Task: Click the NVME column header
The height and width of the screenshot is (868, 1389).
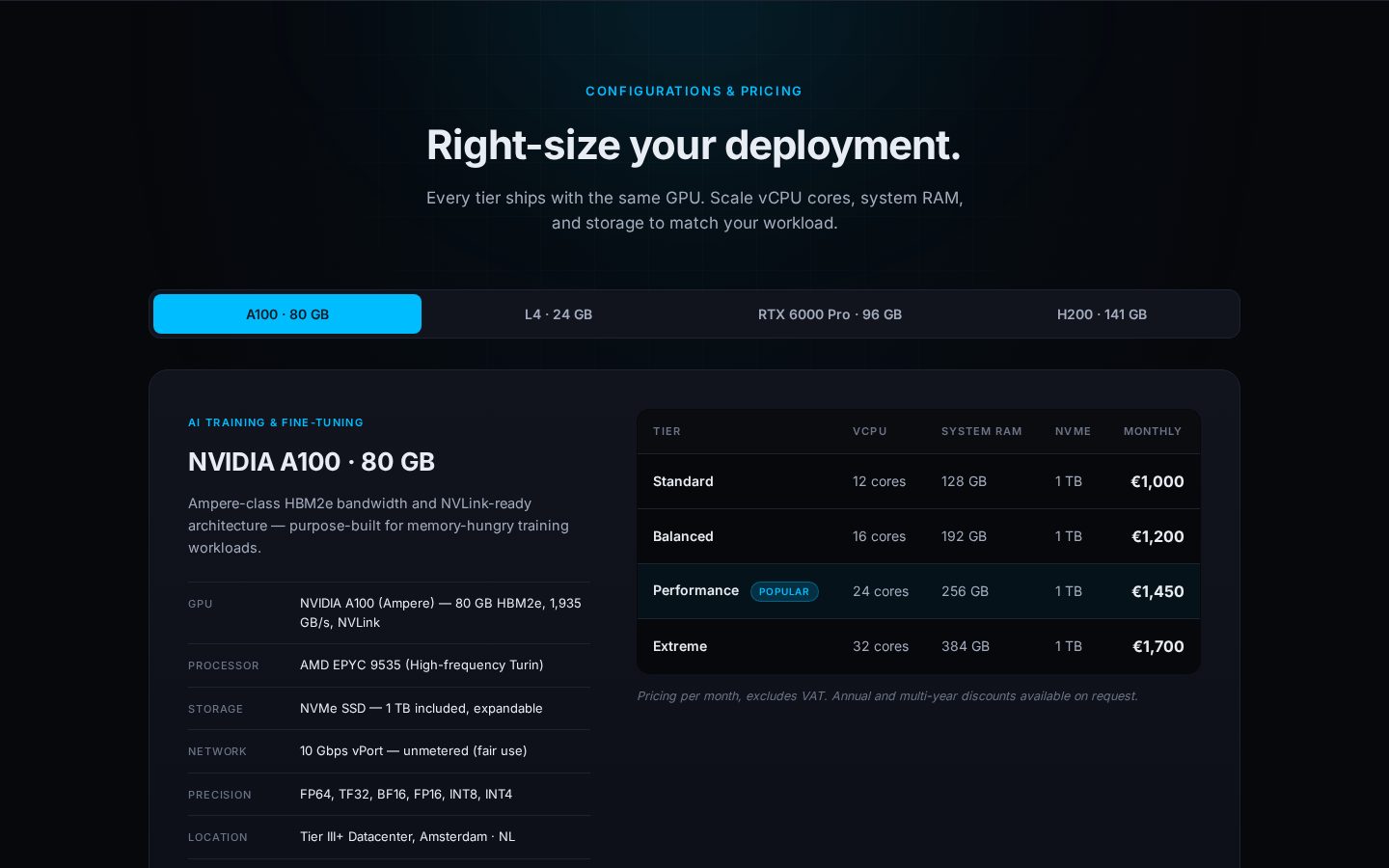Action: coord(1073,431)
